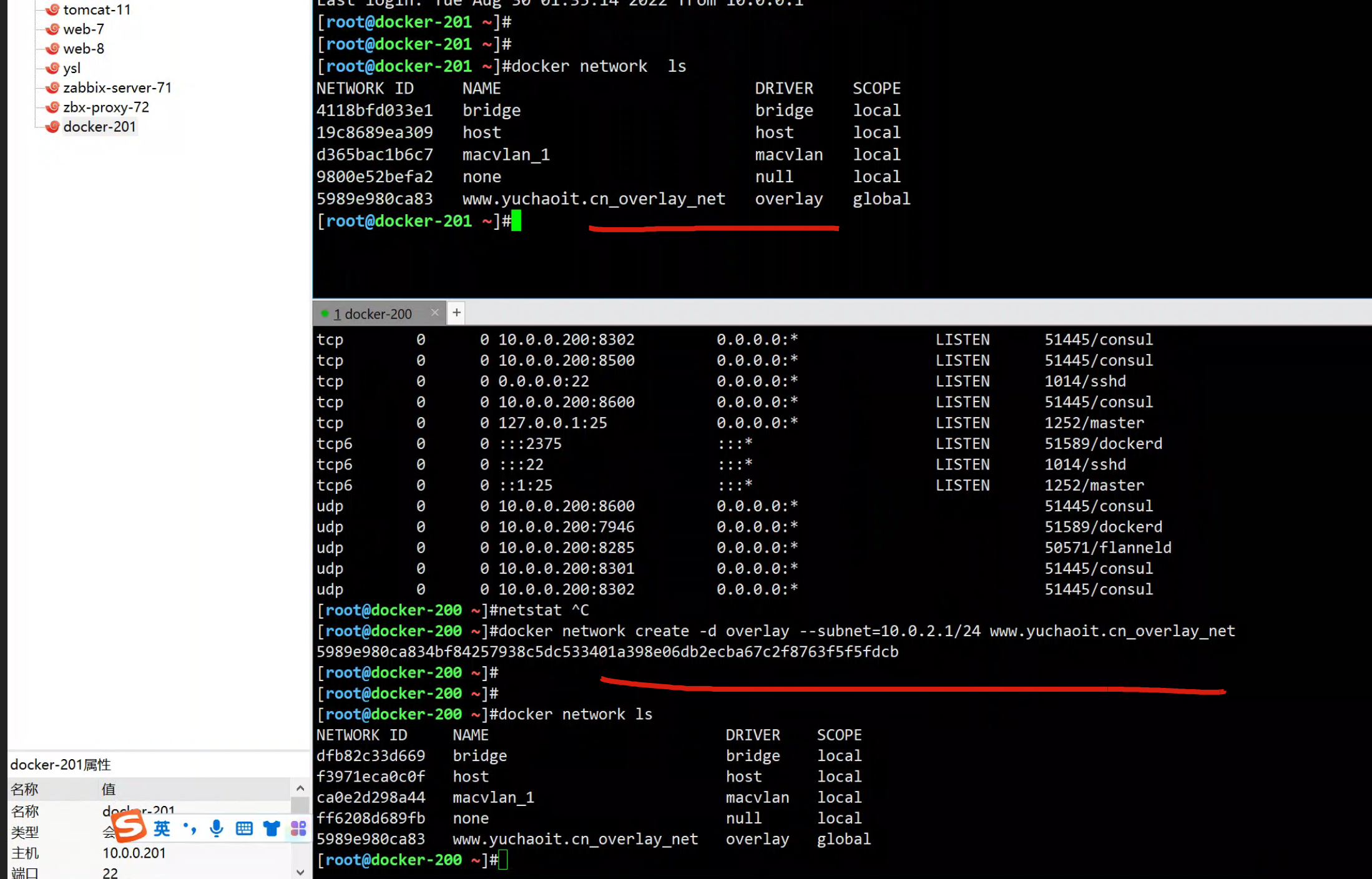The height and width of the screenshot is (879, 1372).
Task: Select the zbx-proxy-72 session
Action: 105,107
